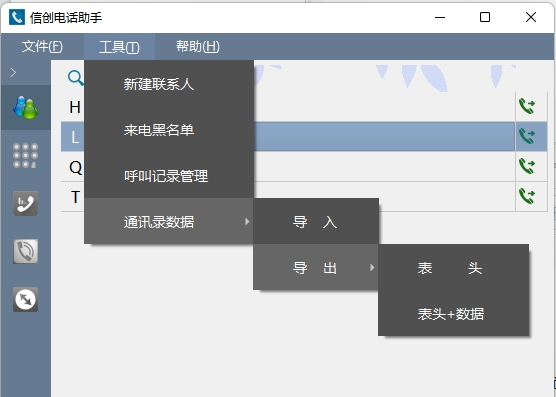
Task: Click the submenu arrow beside 通讯录数据
Action: point(247,222)
